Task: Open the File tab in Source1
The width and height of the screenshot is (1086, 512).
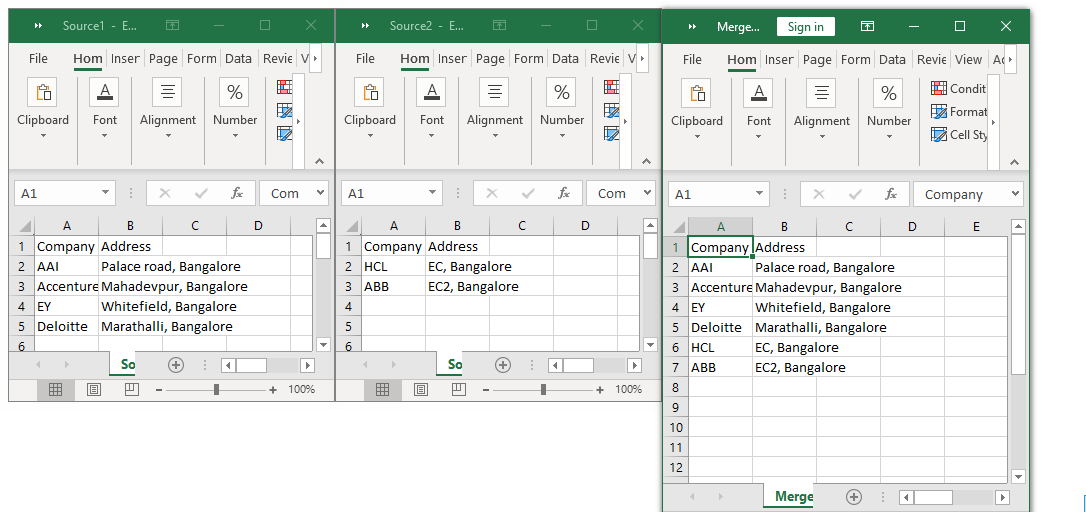Action: [x=38, y=59]
